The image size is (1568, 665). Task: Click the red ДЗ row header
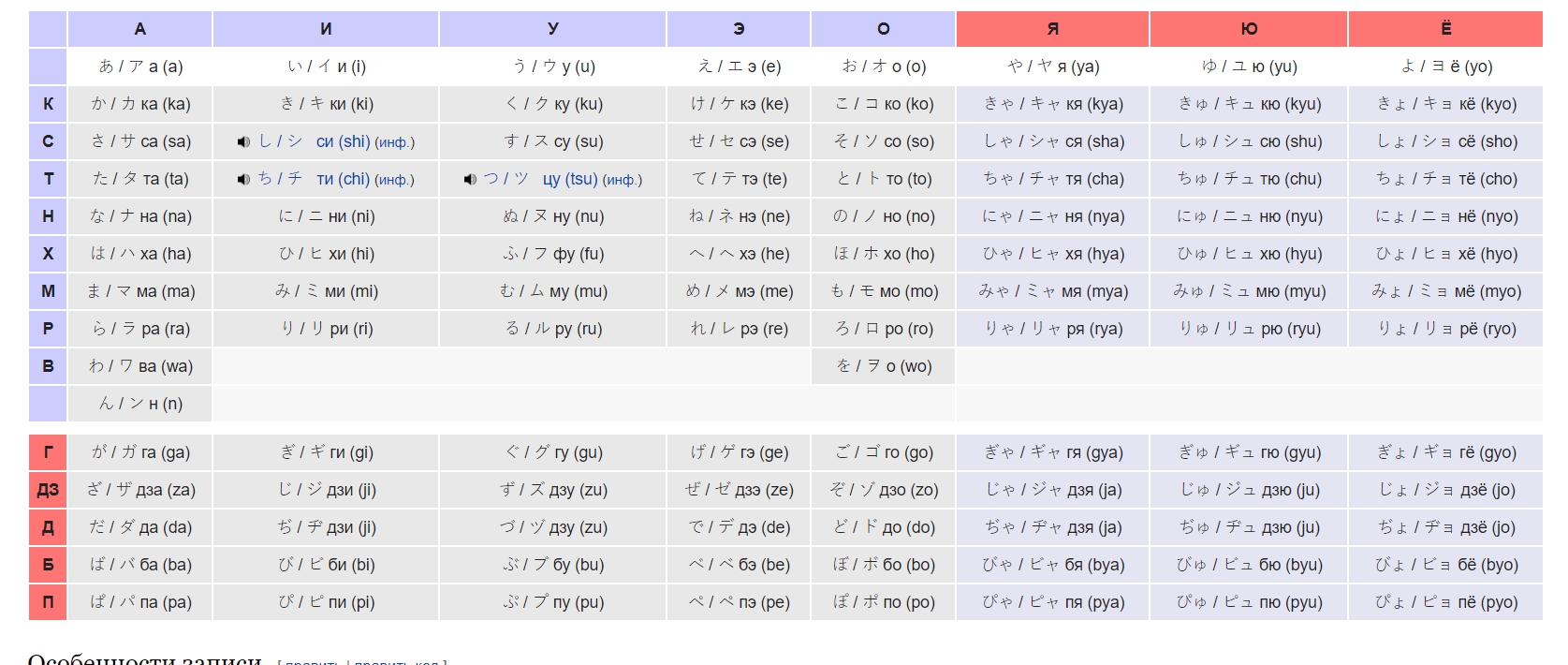(x=48, y=490)
